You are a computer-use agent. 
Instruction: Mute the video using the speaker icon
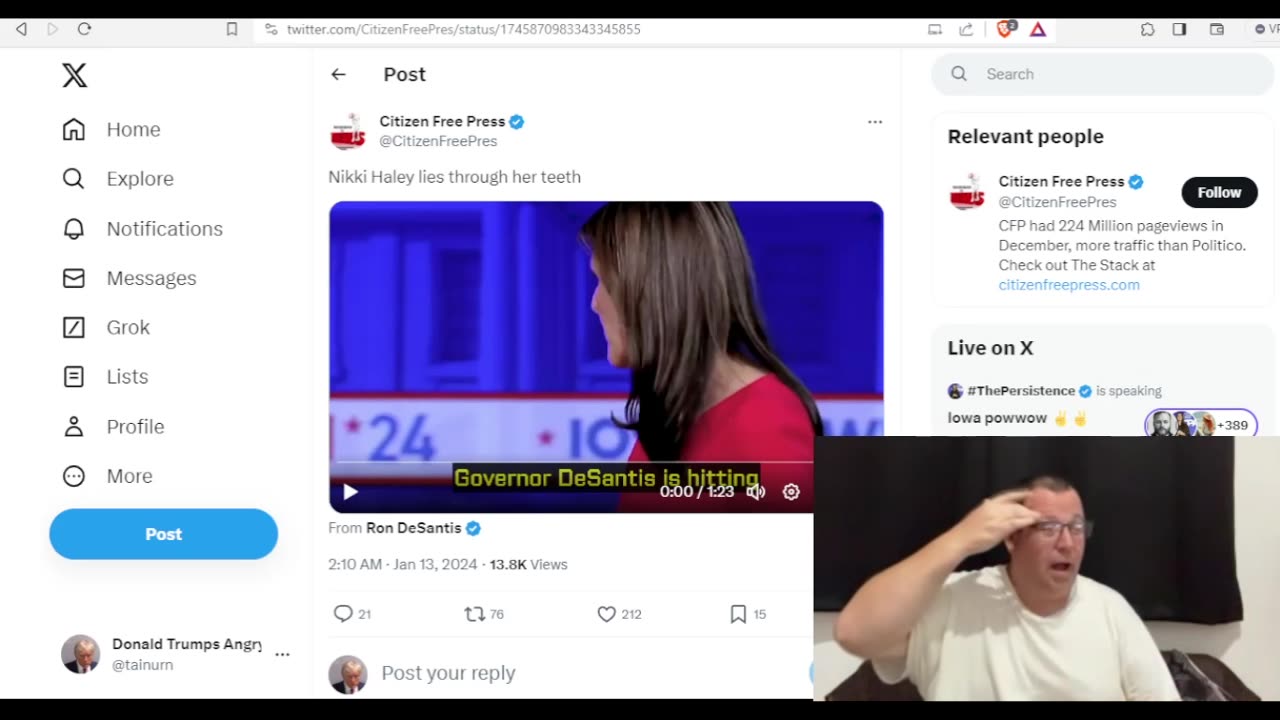pos(756,492)
